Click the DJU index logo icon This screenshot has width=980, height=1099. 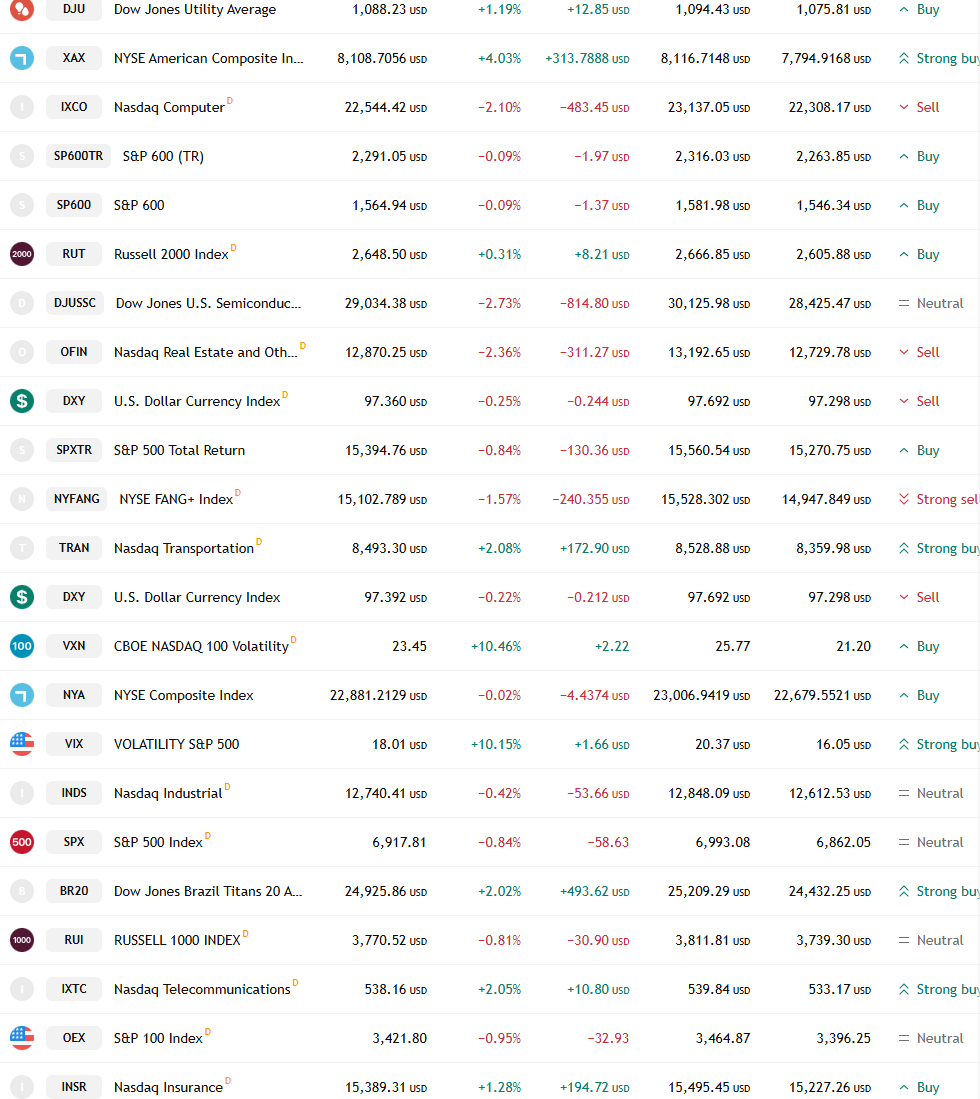[22, 9]
